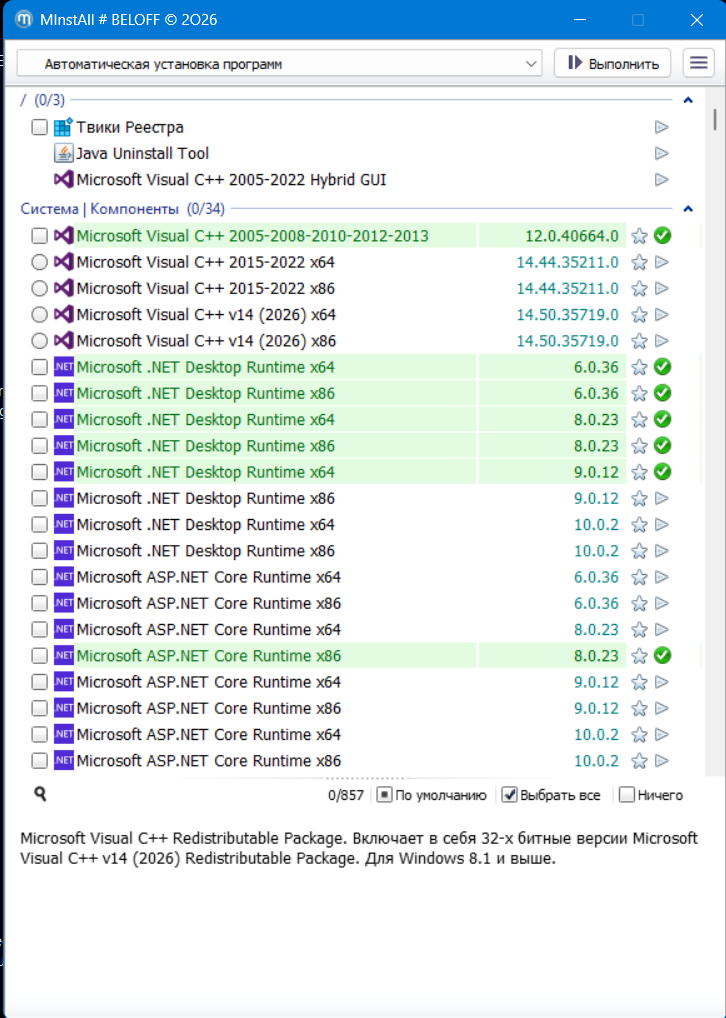Click the Выполнить button

point(612,63)
